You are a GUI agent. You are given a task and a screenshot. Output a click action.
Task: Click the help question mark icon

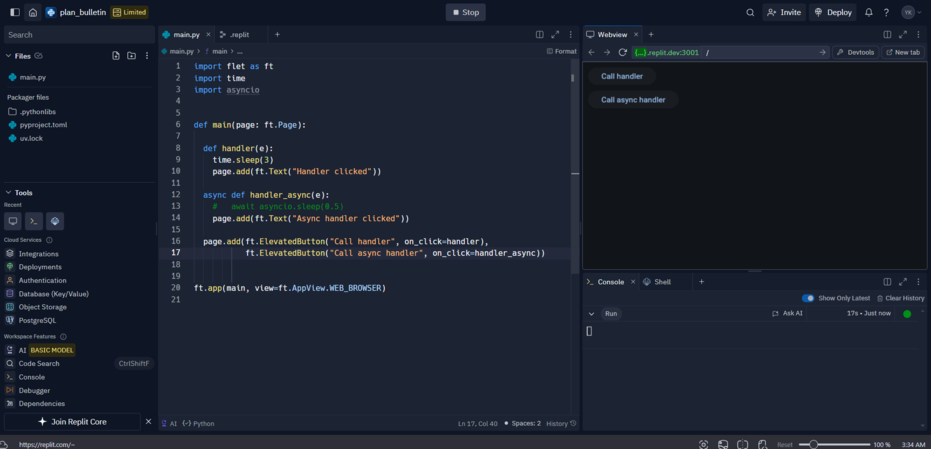pos(886,12)
